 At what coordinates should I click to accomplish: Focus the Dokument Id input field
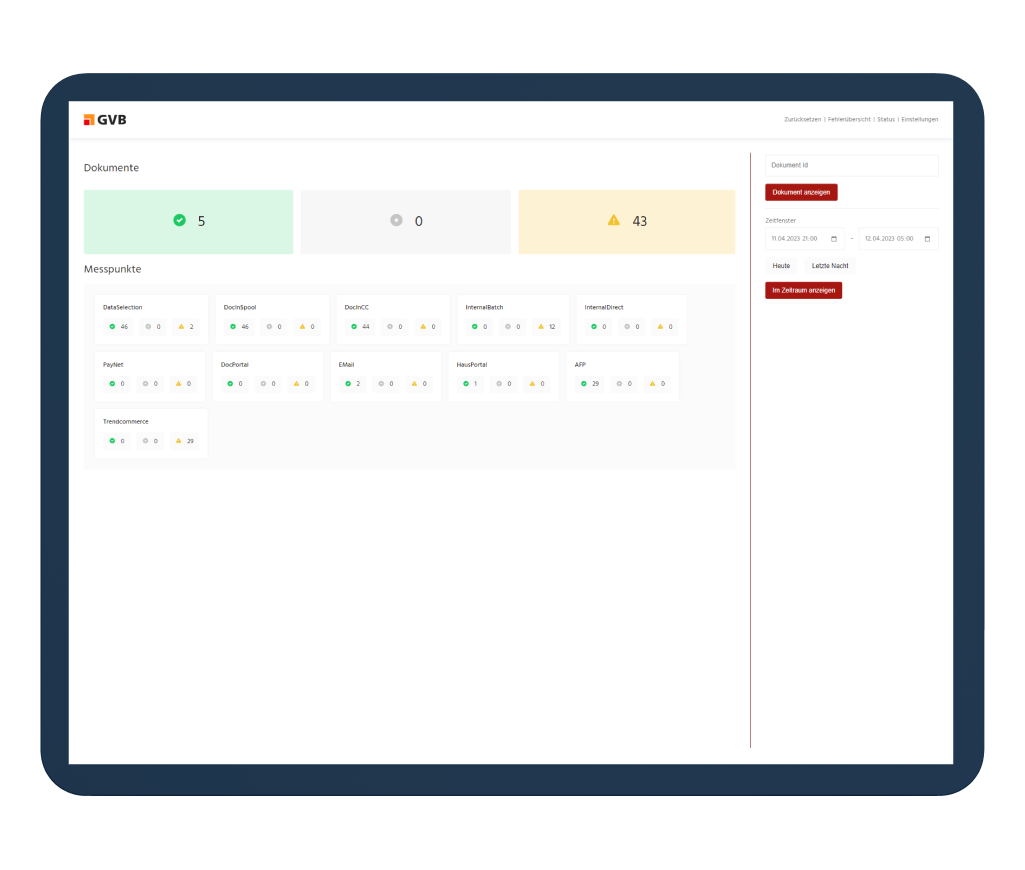(x=851, y=165)
